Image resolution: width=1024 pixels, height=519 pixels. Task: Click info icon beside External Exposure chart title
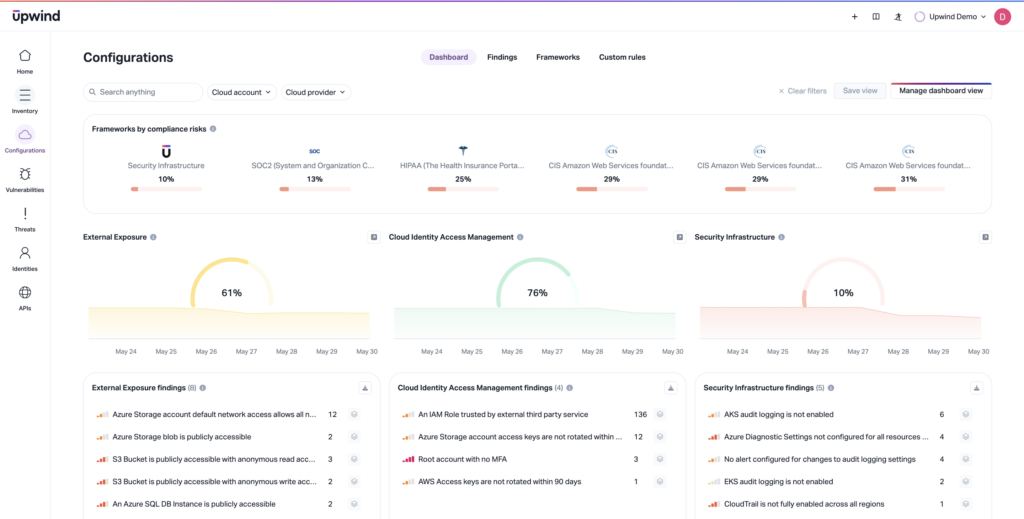153,238
